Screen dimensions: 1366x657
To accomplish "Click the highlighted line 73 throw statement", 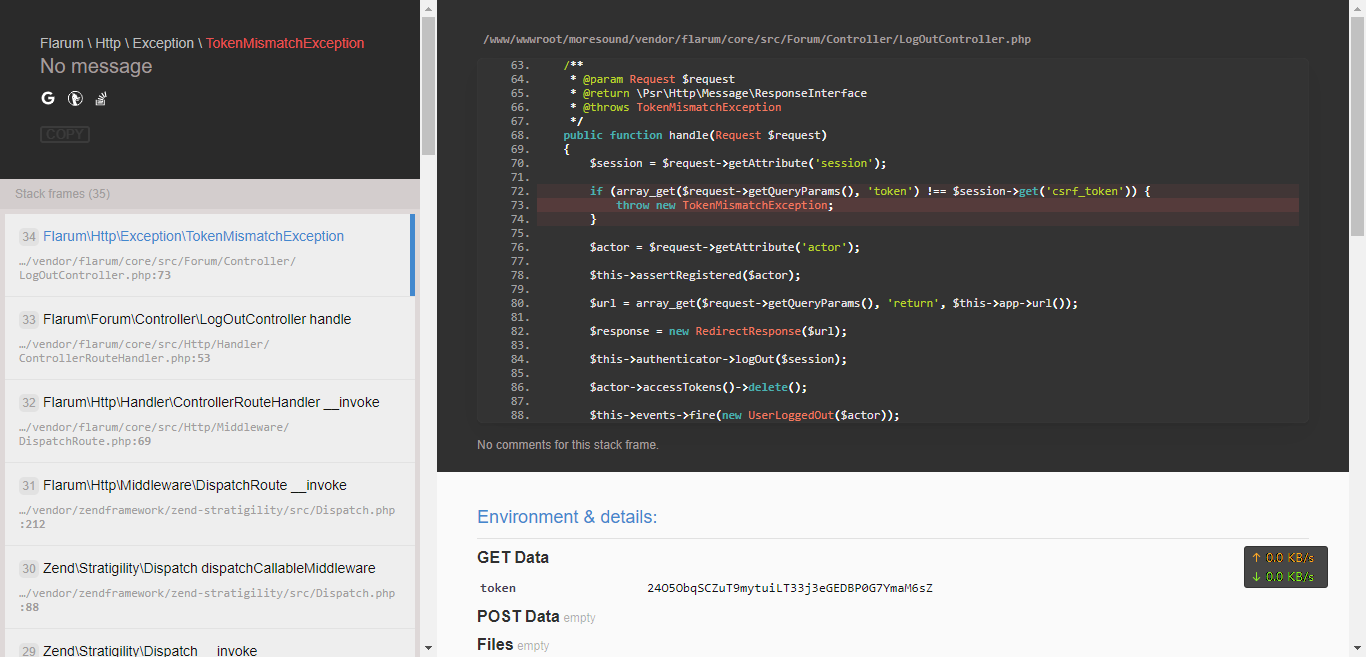I will 918,205.
